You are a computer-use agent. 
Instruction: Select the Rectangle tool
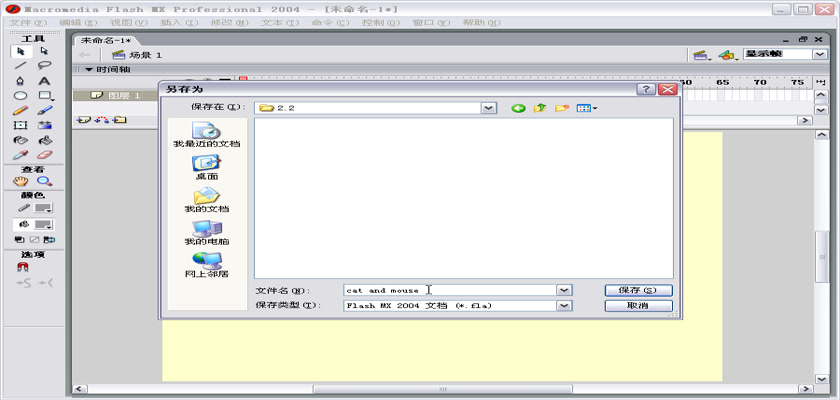pyautogui.click(x=46, y=96)
